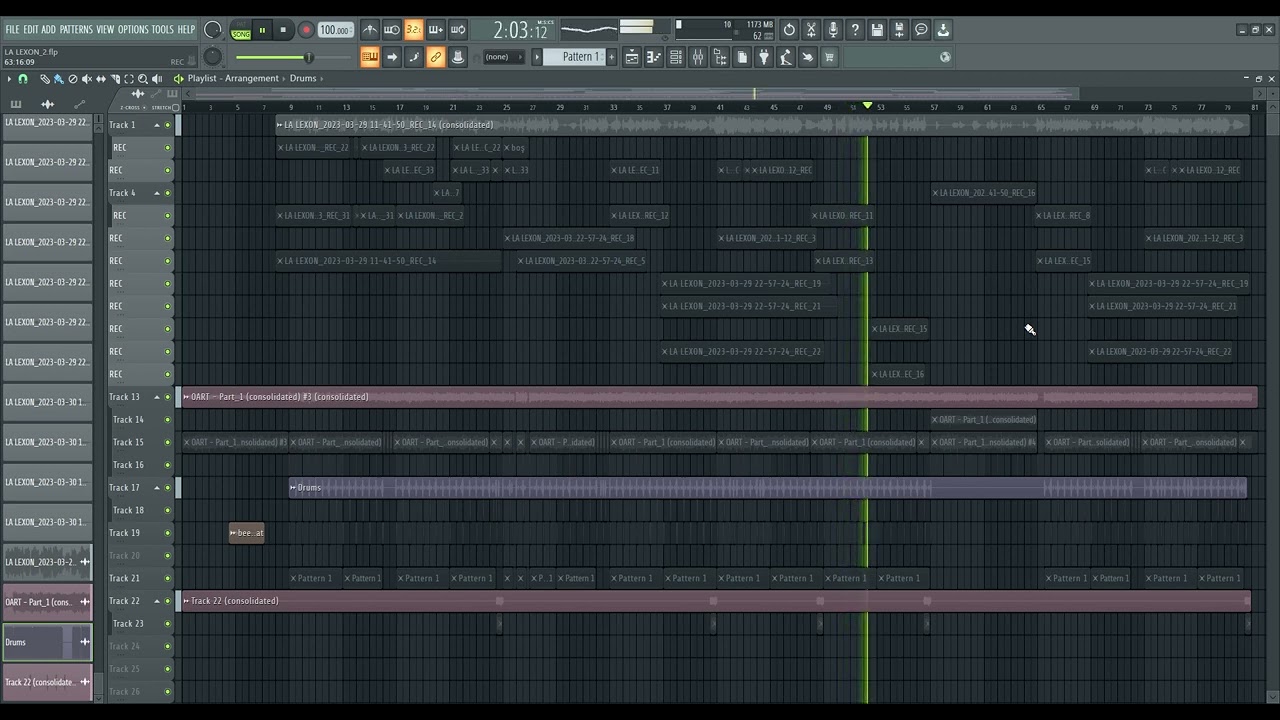The image size is (1280, 720).
Task: Mute Track 1 with its green light
Action: click(x=167, y=125)
